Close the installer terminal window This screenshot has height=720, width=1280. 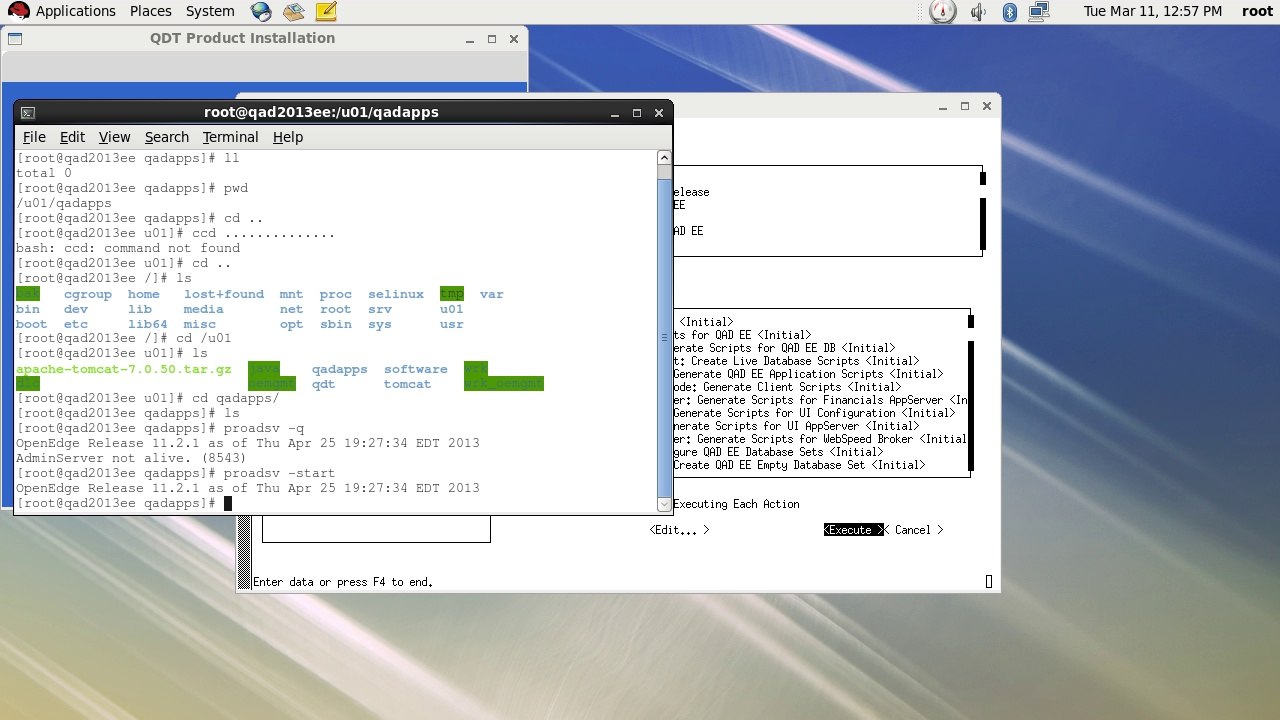987,105
